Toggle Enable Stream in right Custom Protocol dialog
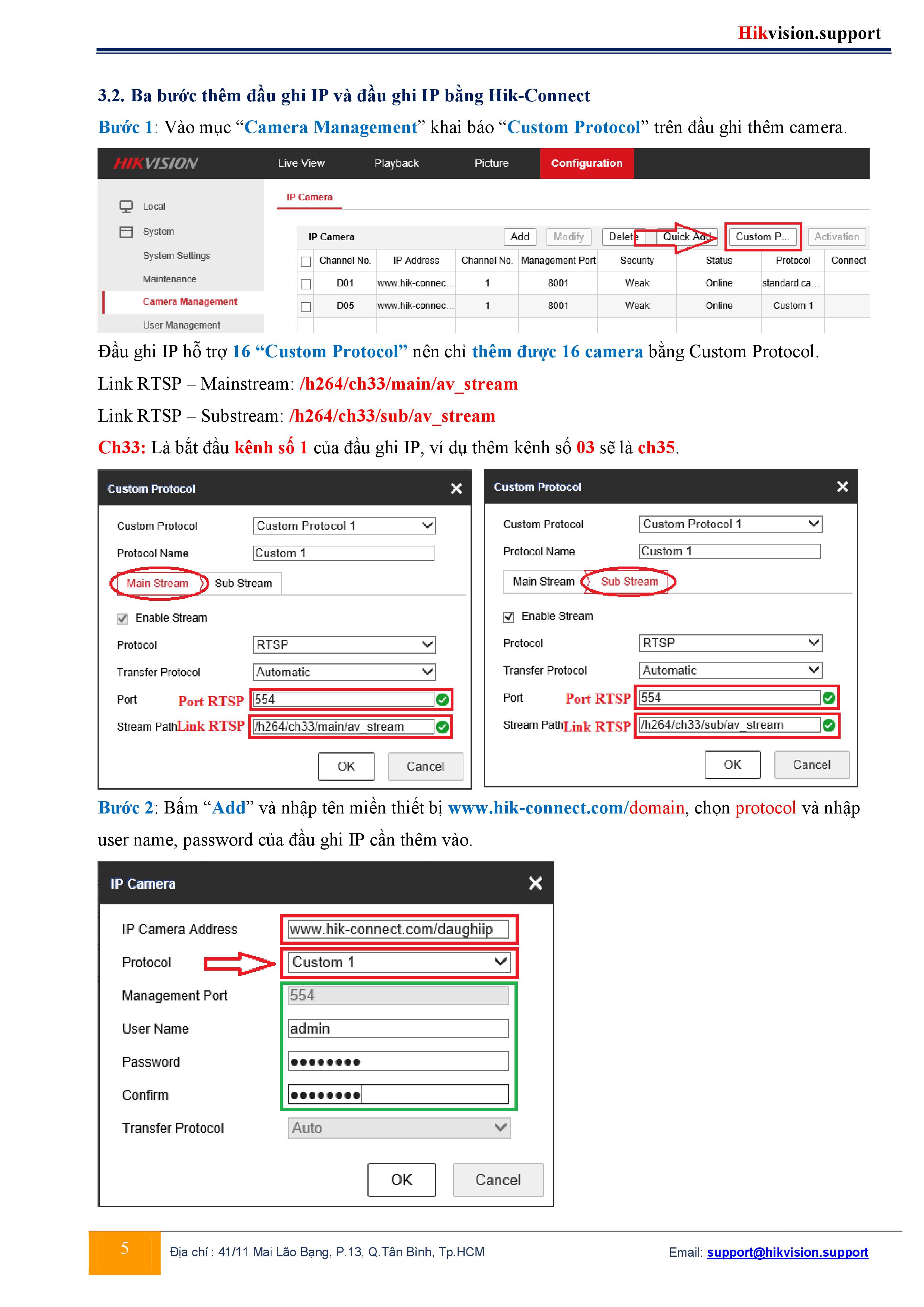The width and height of the screenshot is (924, 1307). [x=509, y=616]
